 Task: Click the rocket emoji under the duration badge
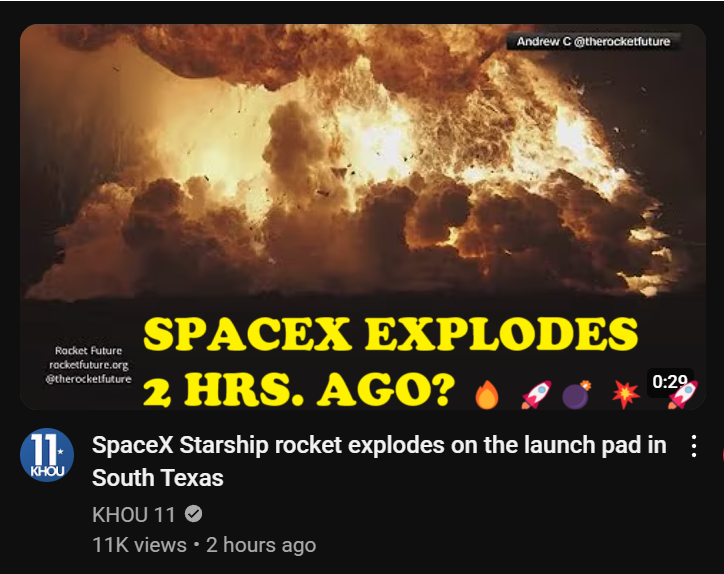click(x=683, y=395)
